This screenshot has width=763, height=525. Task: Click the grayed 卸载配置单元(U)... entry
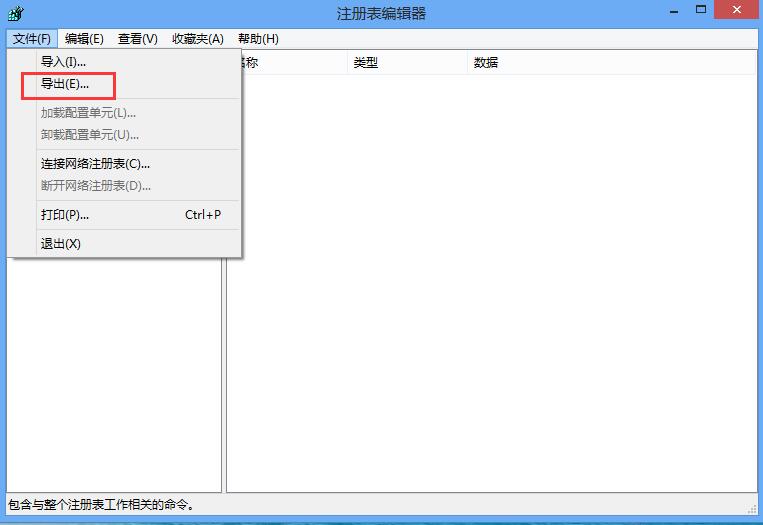[124, 135]
